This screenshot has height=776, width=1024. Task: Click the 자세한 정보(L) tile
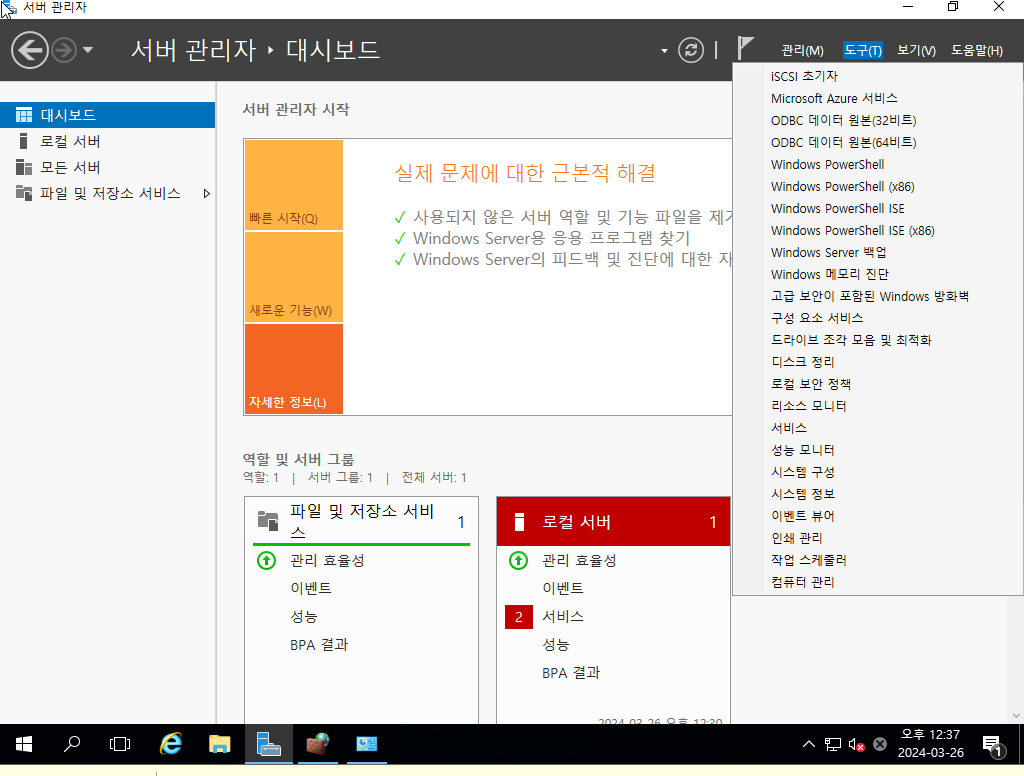[294, 369]
